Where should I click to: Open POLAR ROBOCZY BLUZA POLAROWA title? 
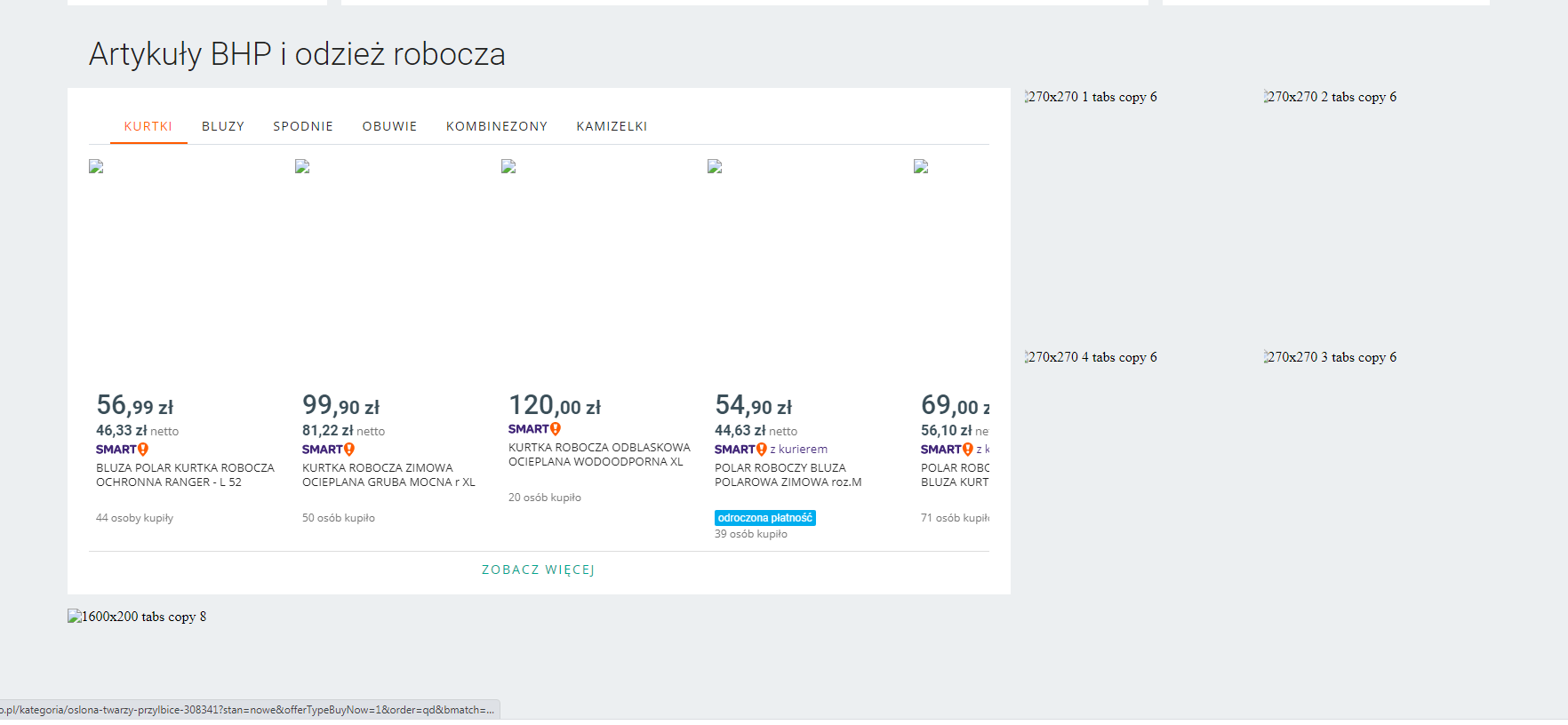pyautogui.click(x=788, y=474)
